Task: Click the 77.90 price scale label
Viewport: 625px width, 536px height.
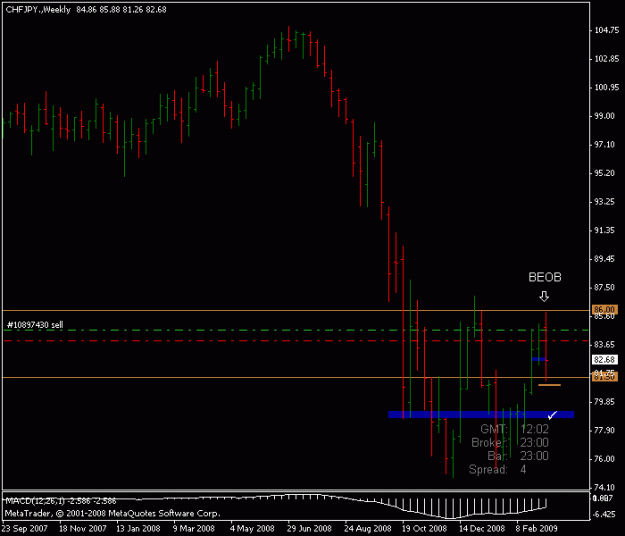Action: (604, 430)
